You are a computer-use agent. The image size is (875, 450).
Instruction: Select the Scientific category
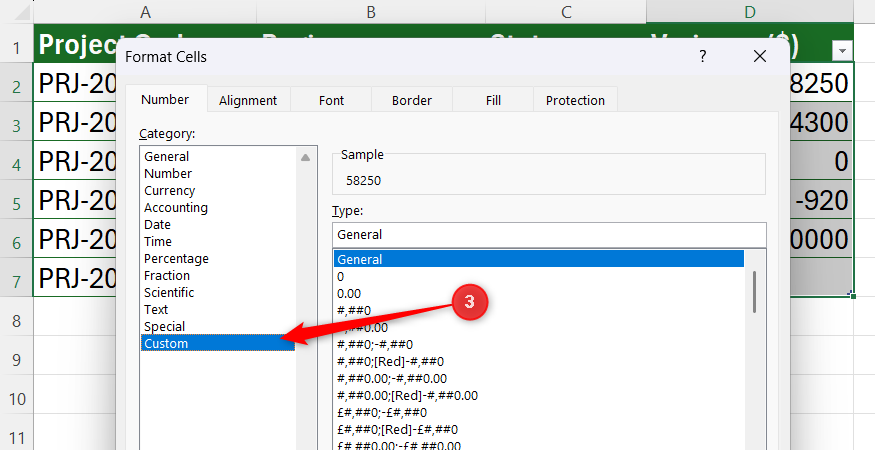point(218,293)
